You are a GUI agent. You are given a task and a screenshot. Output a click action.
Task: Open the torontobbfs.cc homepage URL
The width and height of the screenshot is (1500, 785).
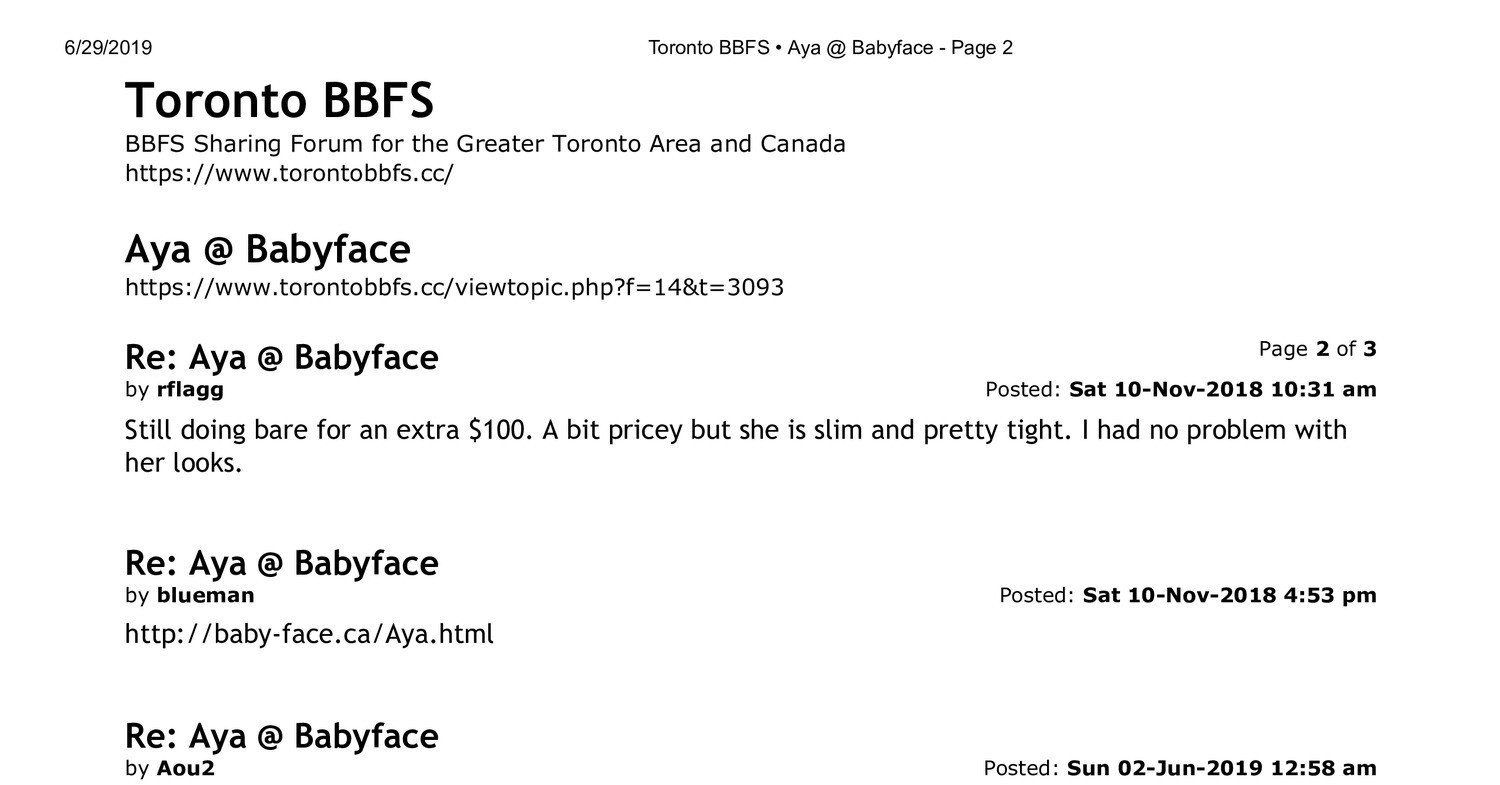(289, 173)
